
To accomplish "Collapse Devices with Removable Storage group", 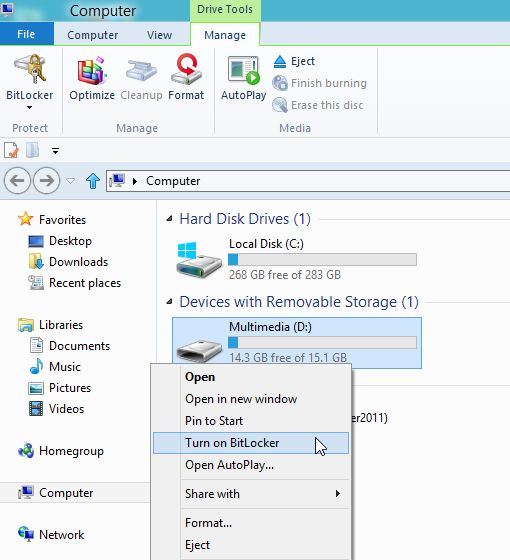I will [x=169, y=302].
